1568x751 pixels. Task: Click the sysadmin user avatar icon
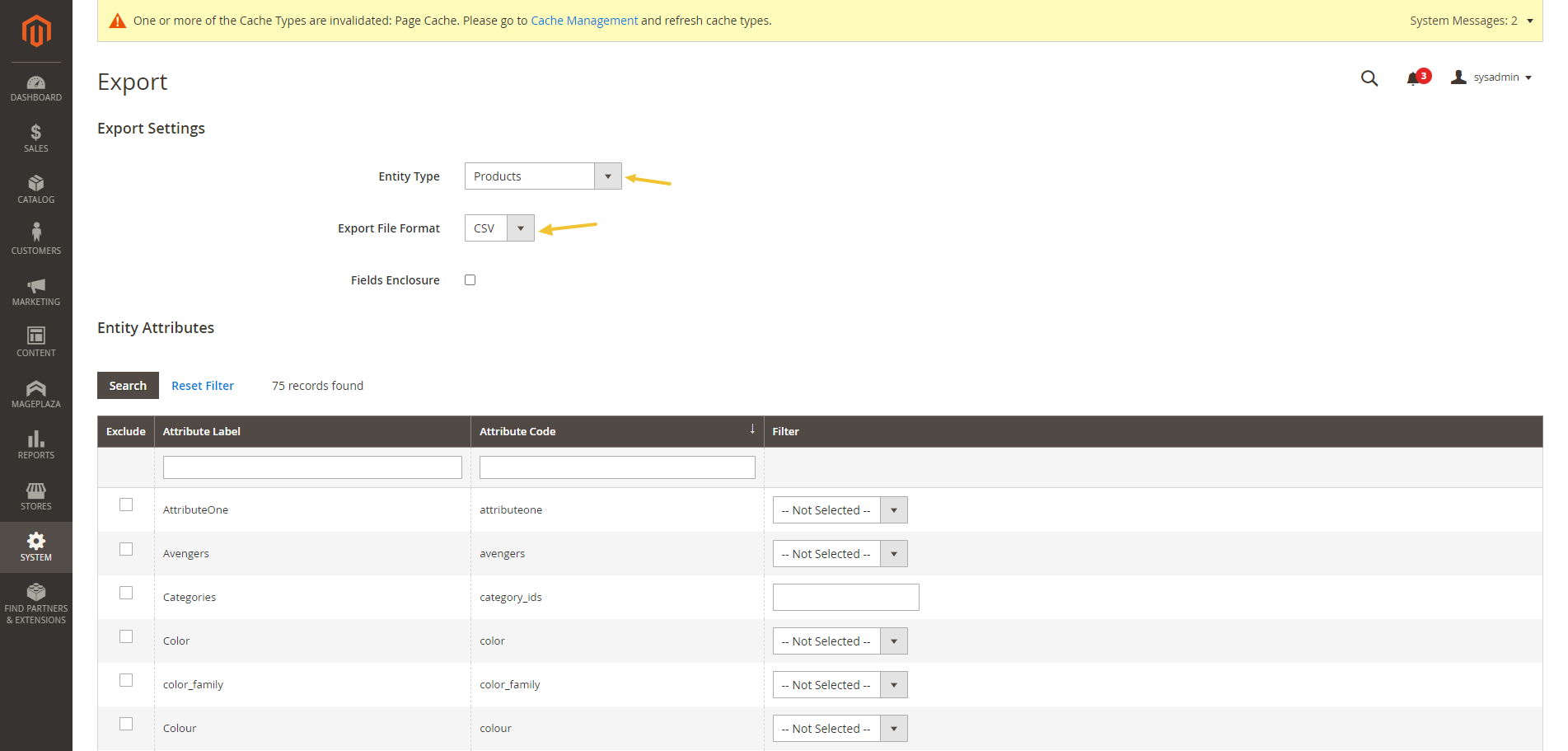[x=1458, y=77]
